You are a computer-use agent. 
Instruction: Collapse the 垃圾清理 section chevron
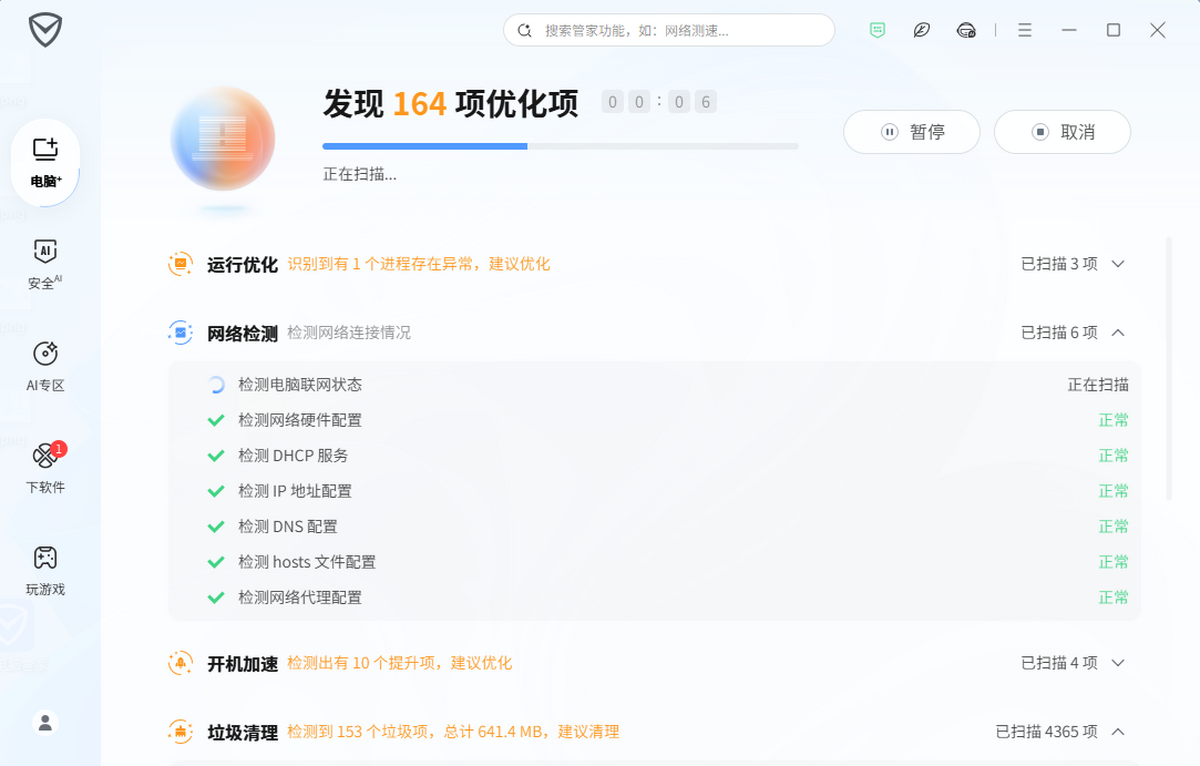[x=1118, y=732]
